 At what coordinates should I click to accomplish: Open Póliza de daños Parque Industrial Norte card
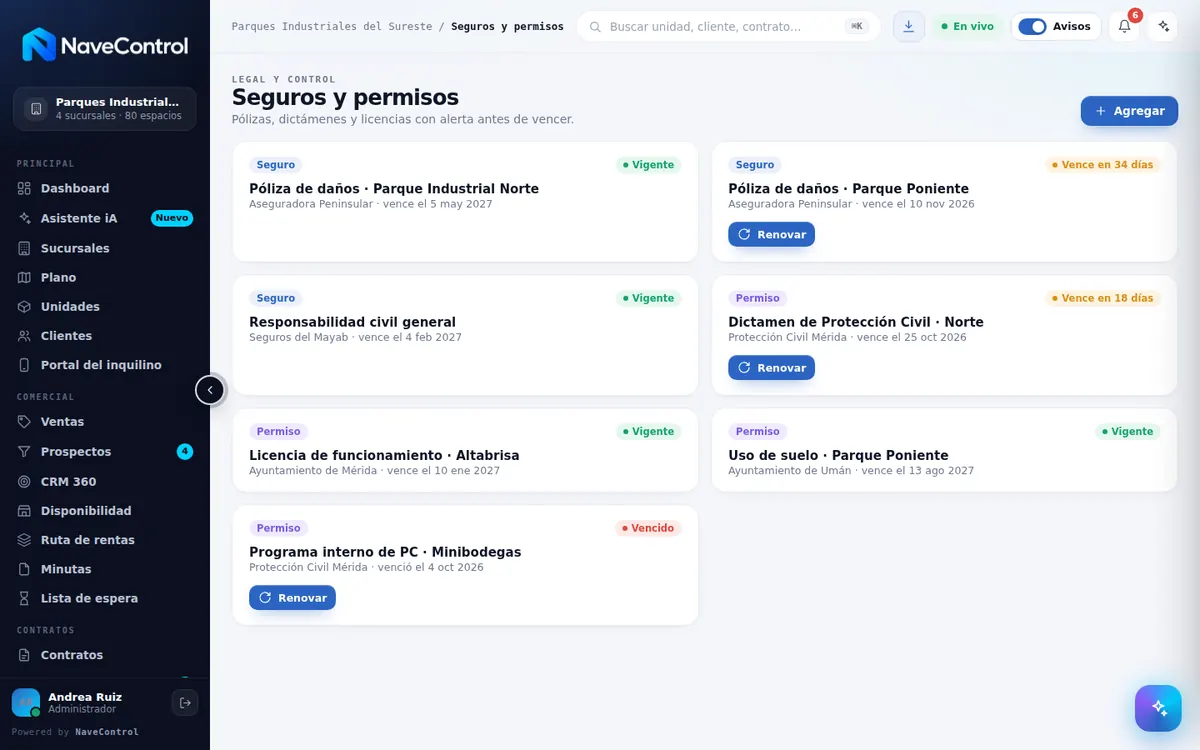[x=465, y=202]
